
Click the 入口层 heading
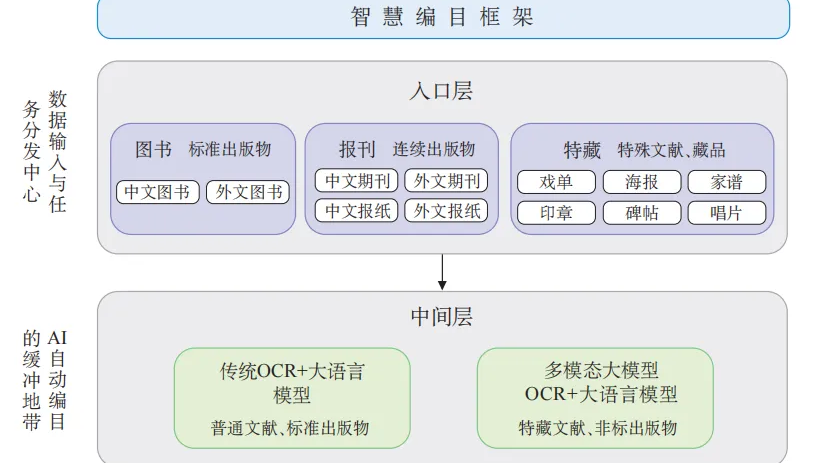(441, 91)
